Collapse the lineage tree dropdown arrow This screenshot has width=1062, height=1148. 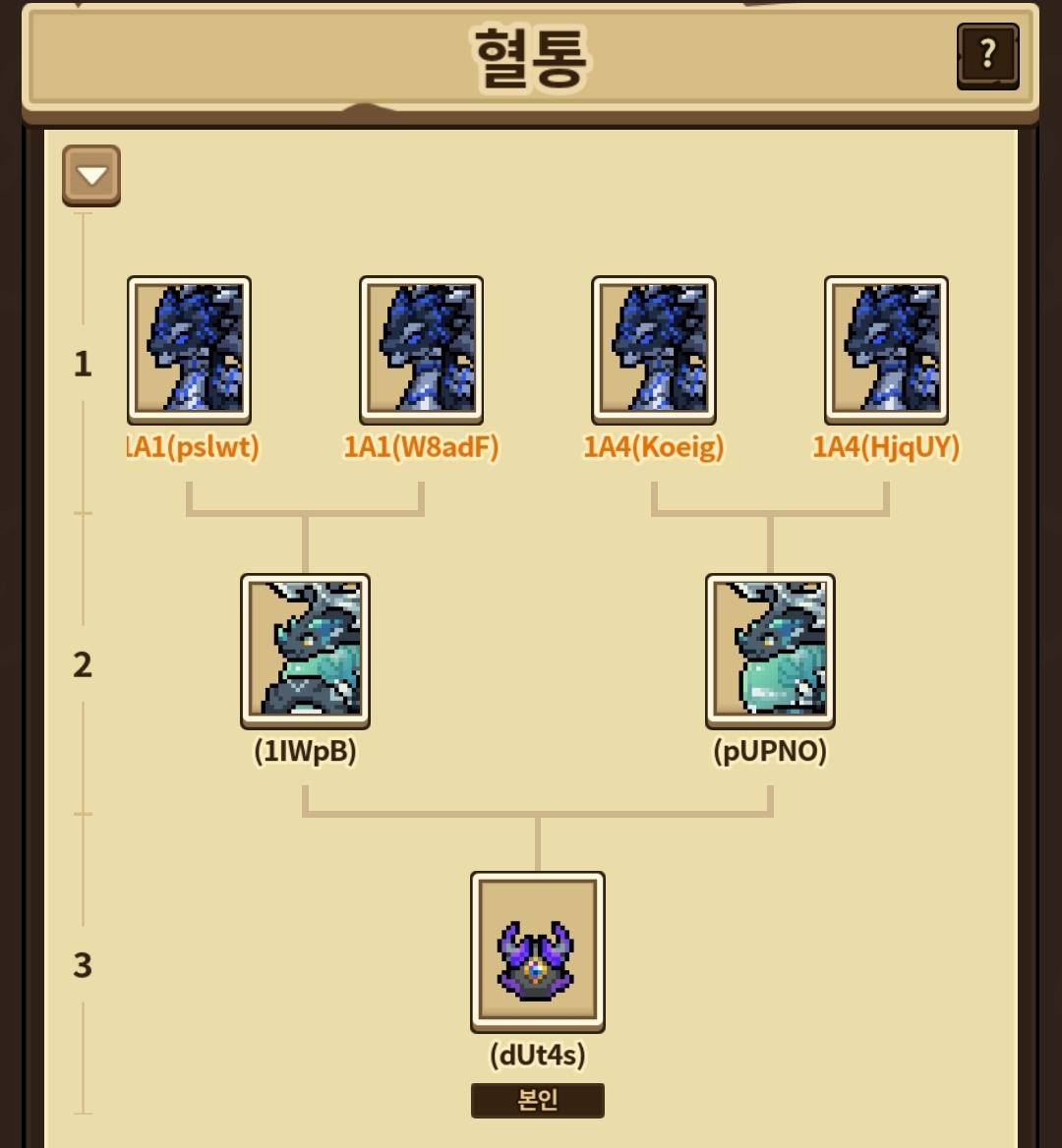point(91,176)
